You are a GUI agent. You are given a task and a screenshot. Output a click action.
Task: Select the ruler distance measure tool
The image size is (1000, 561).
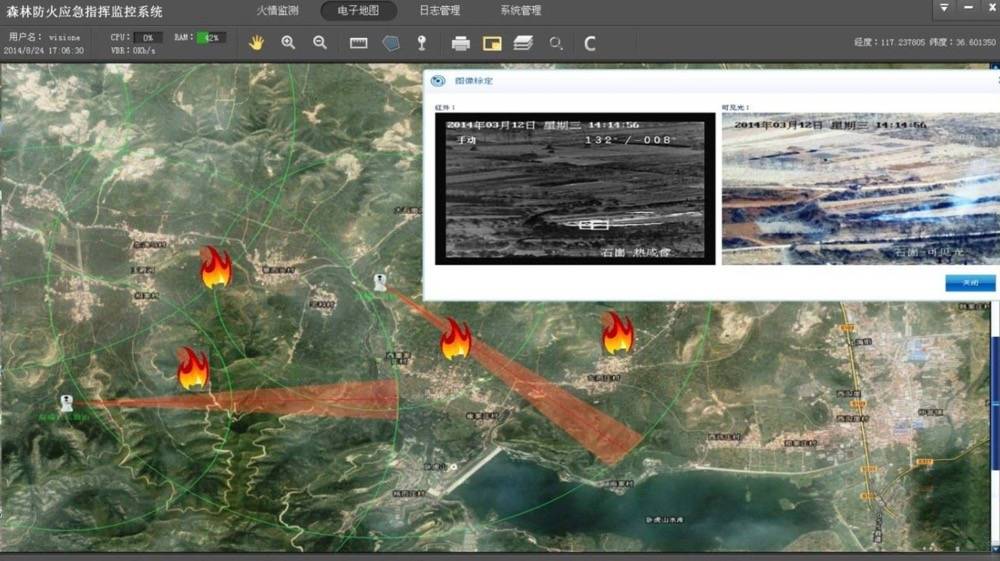358,43
